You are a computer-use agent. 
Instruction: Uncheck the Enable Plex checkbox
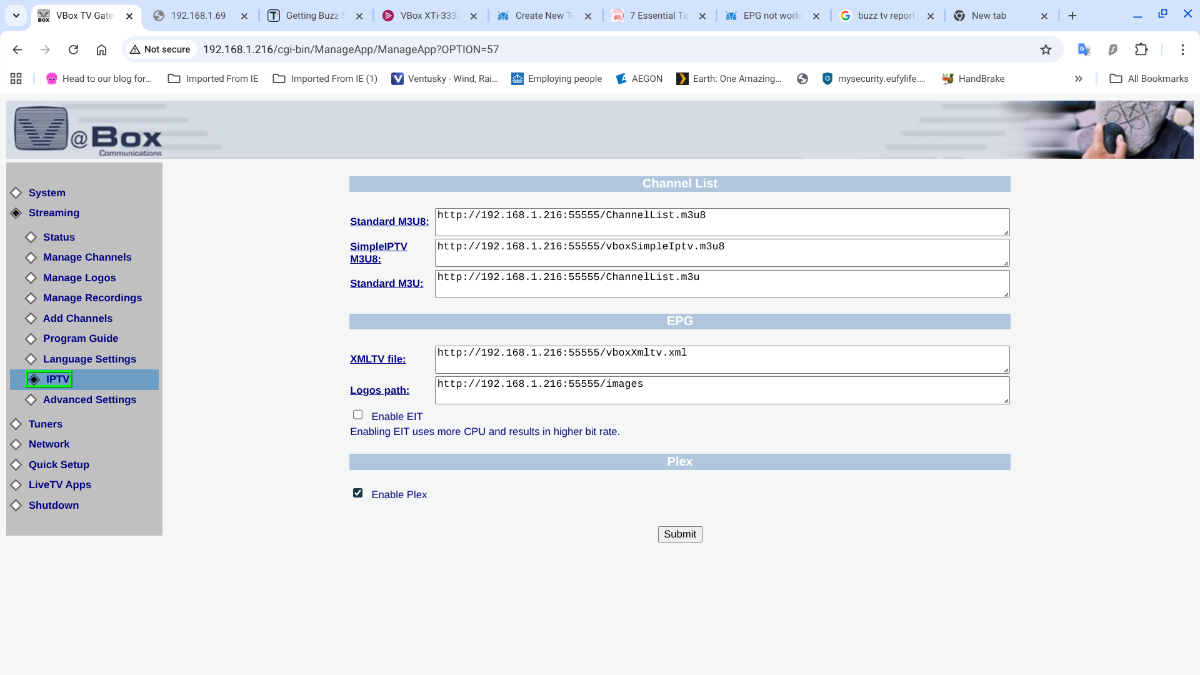point(358,493)
